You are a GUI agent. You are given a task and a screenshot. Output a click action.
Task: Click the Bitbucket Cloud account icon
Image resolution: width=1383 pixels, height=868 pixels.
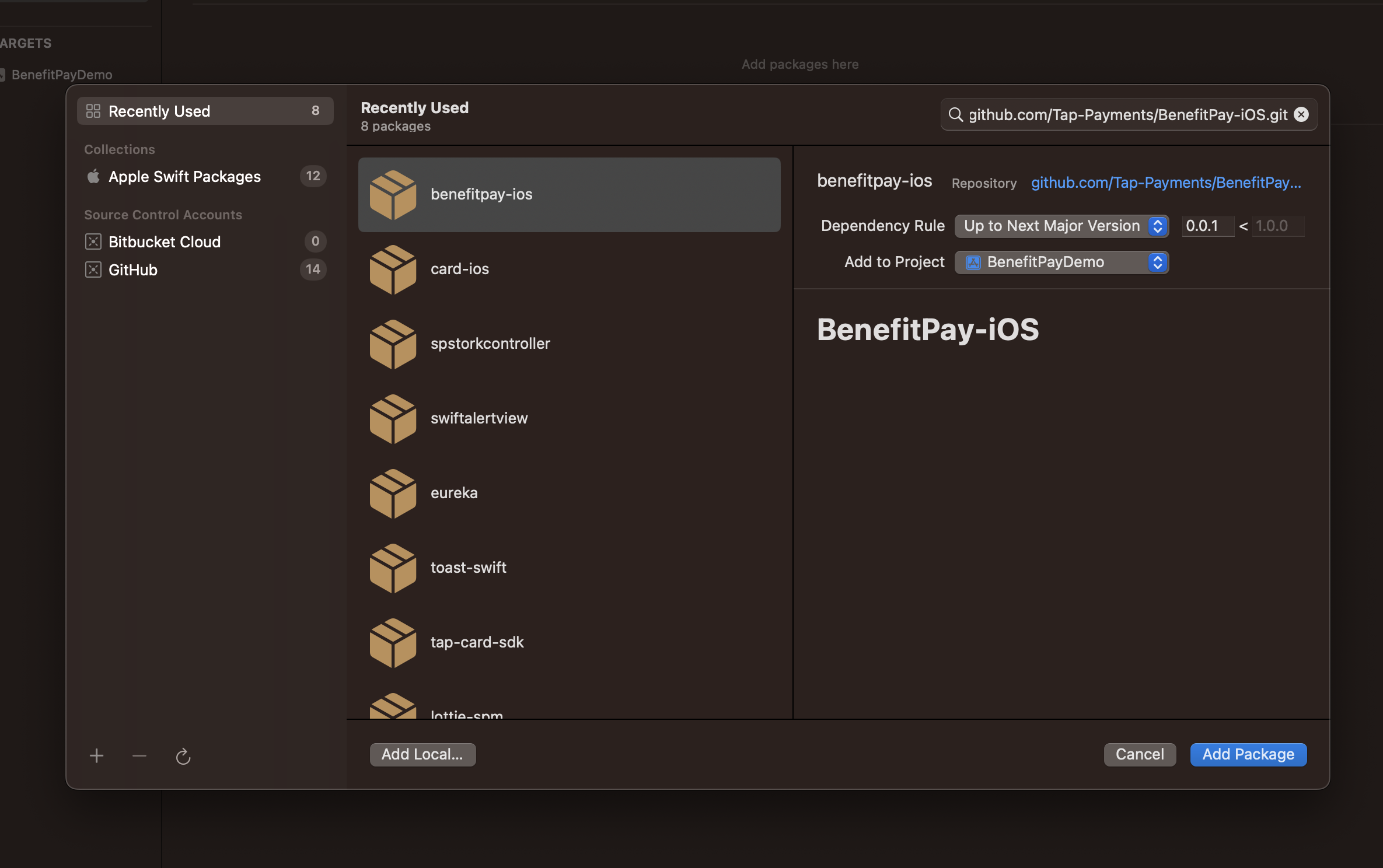point(93,242)
